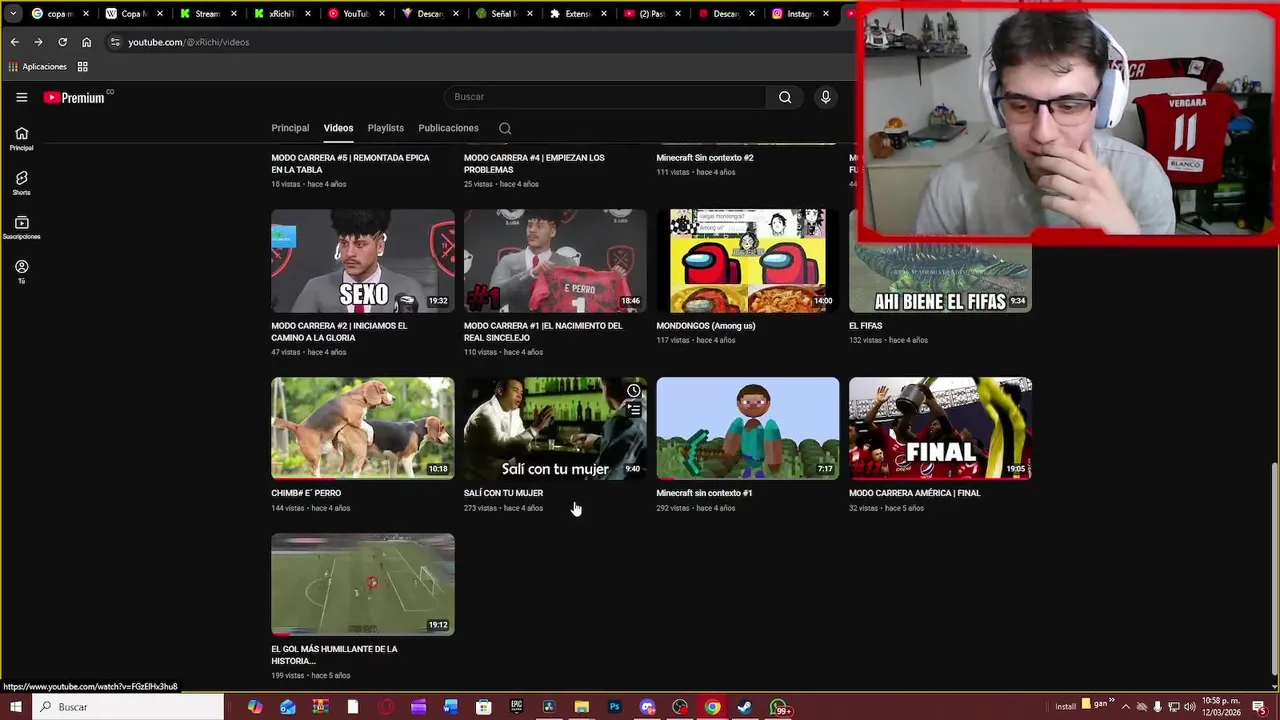Expand the tab search dropdown chevron
The width and height of the screenshot is (1280, 720).
point(13,14)
